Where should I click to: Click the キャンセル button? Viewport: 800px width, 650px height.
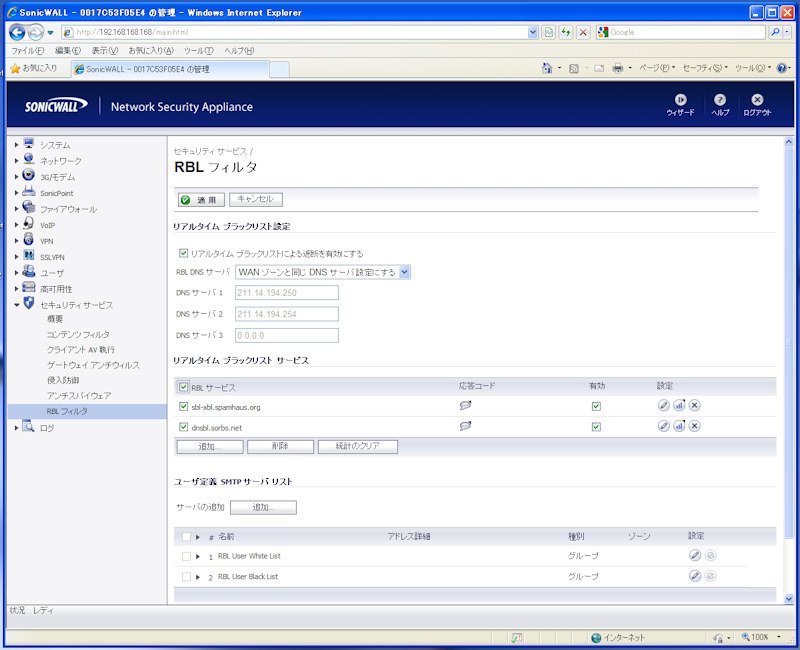[x=256, y=199]
